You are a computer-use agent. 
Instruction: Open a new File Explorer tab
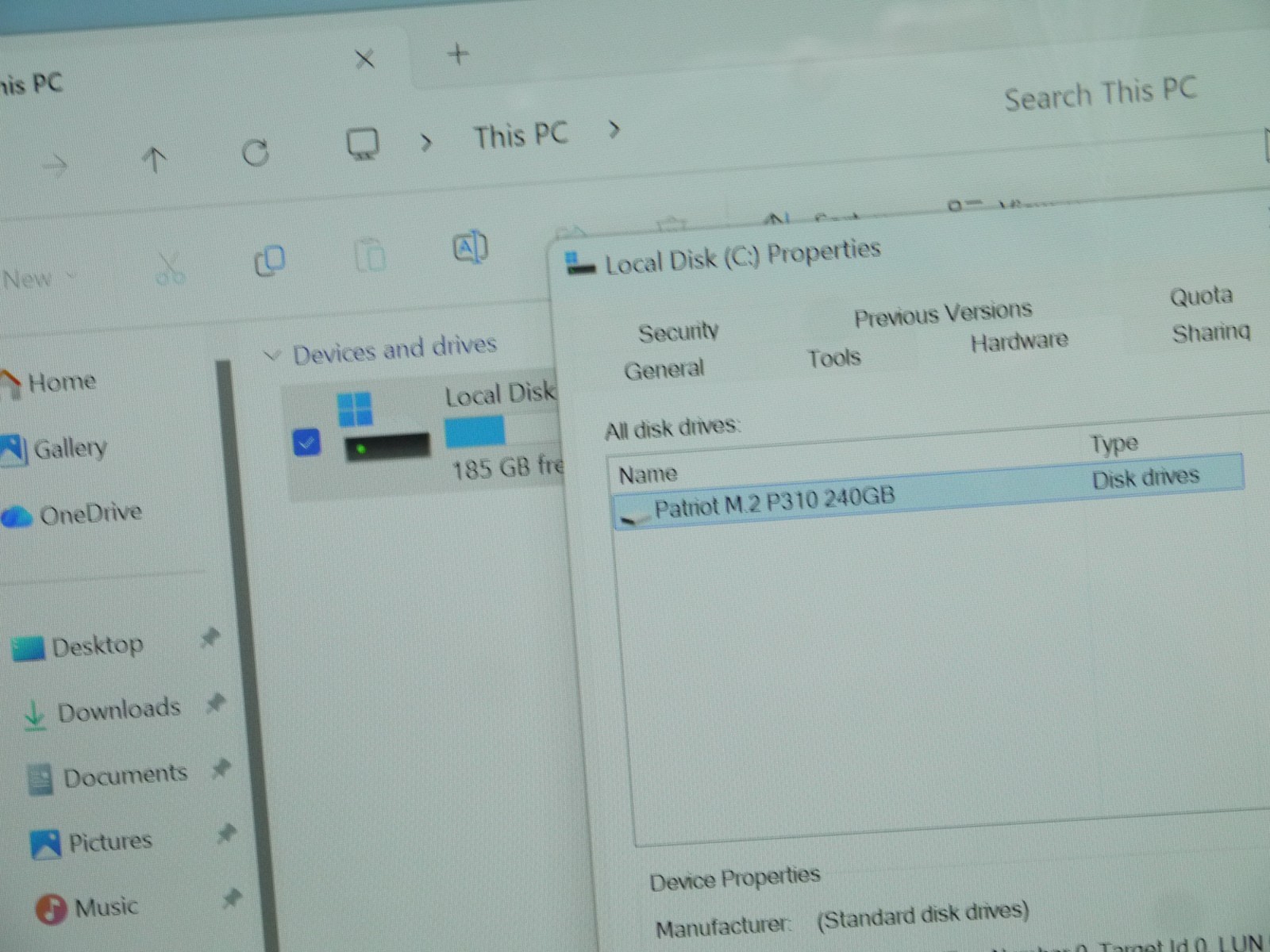(x=458, y=55)
